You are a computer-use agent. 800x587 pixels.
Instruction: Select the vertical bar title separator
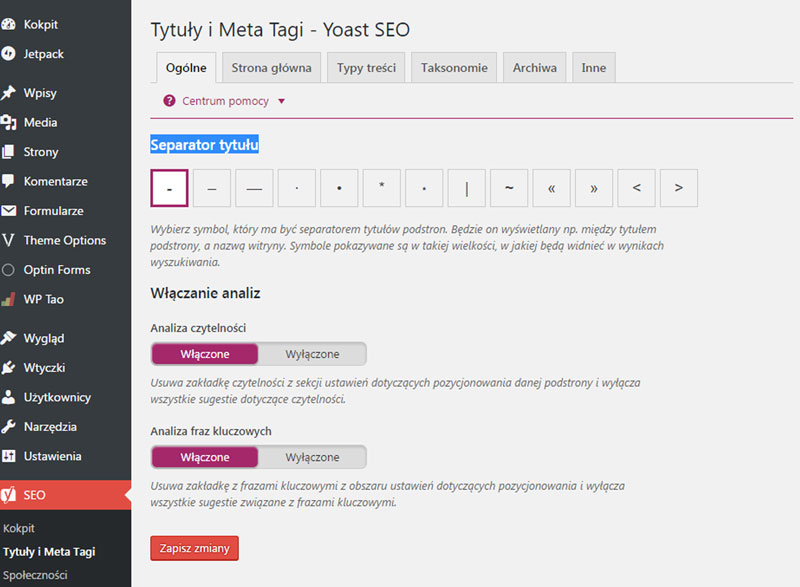(x=466, y=188)
